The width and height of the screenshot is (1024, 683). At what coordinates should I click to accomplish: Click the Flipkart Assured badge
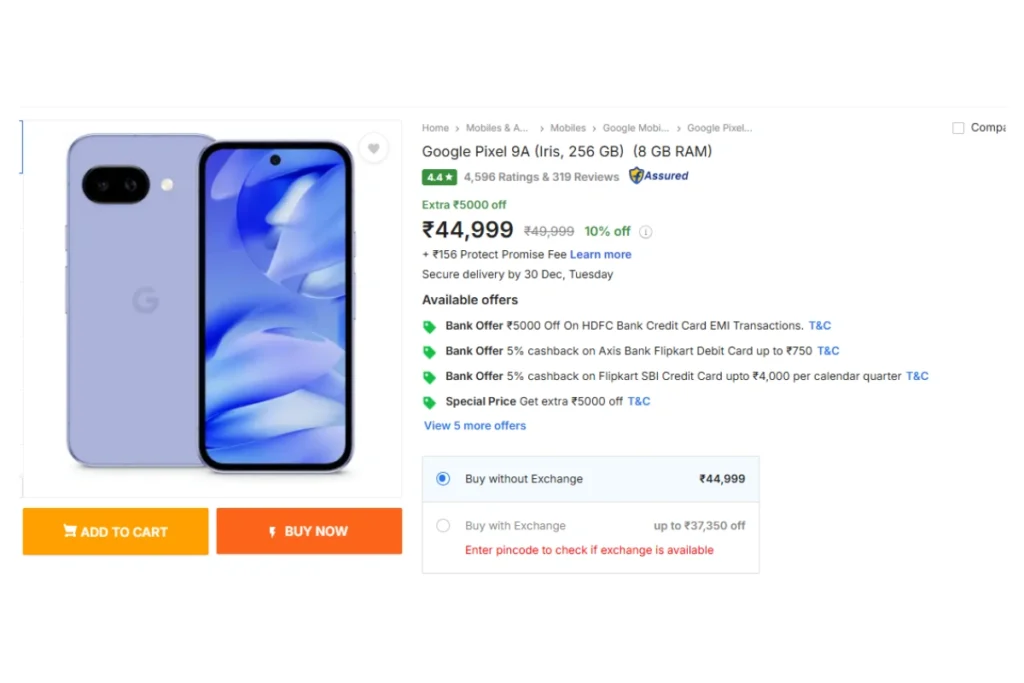(x=659, y=176)
